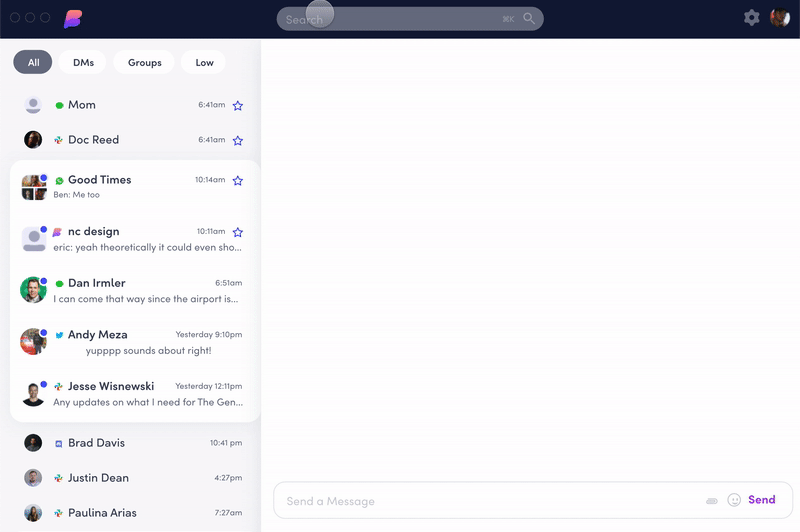Click the Good Times group avatar

pyautogui.click(x=33, y=187)
